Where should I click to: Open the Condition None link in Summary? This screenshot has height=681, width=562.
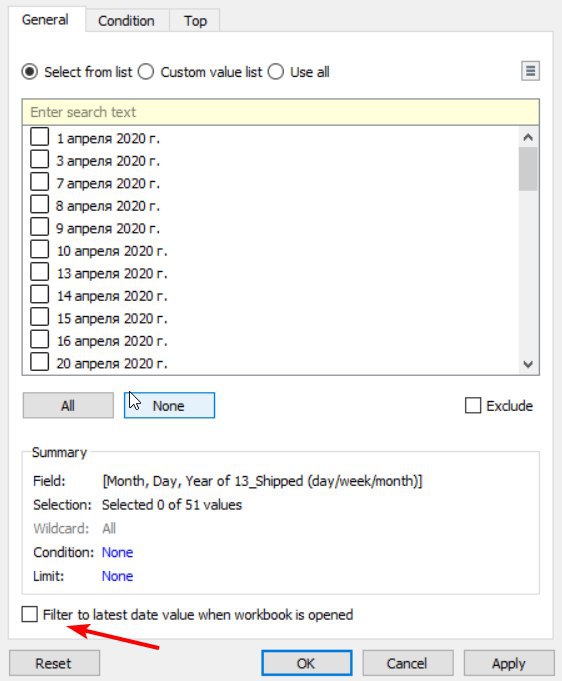(x=117, y=552)
